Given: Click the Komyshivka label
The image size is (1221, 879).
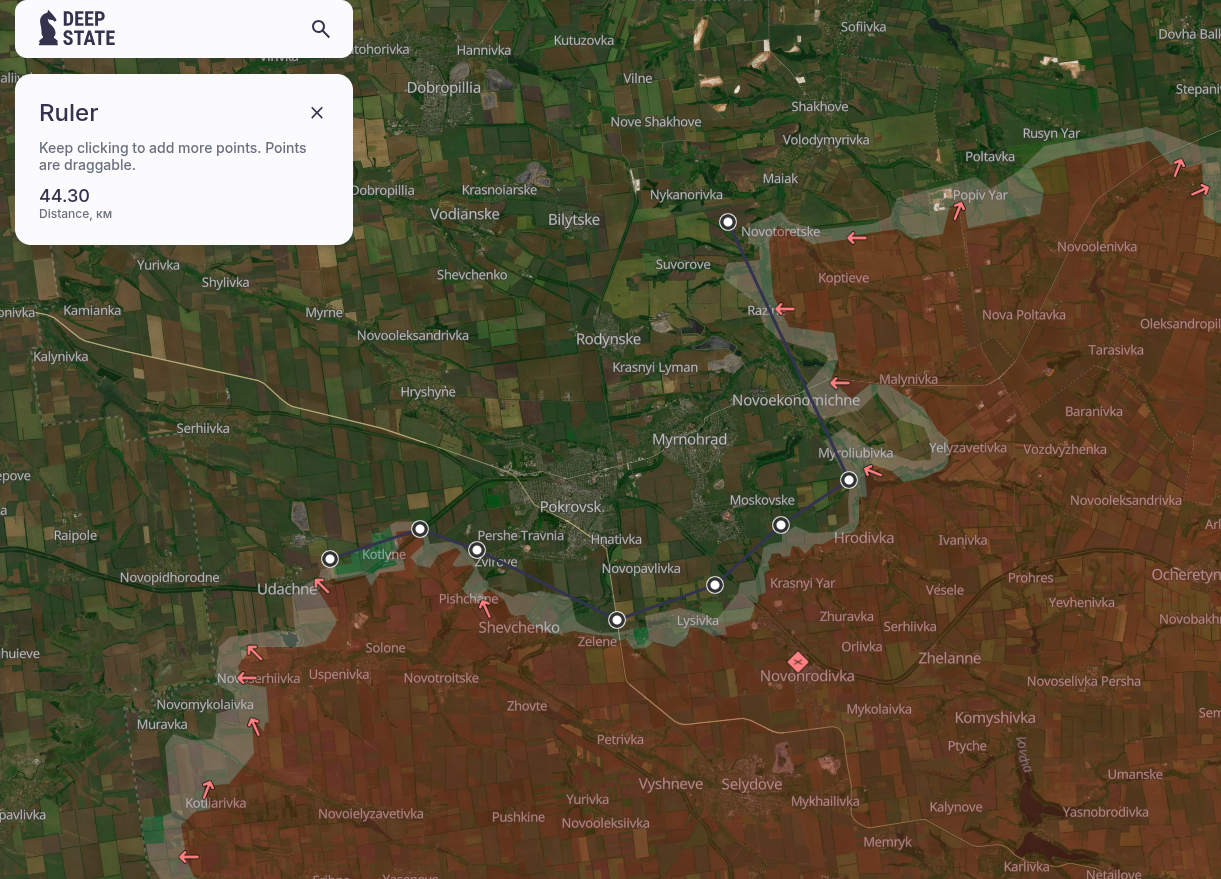Looking at the screenshot, I should 995,718.
